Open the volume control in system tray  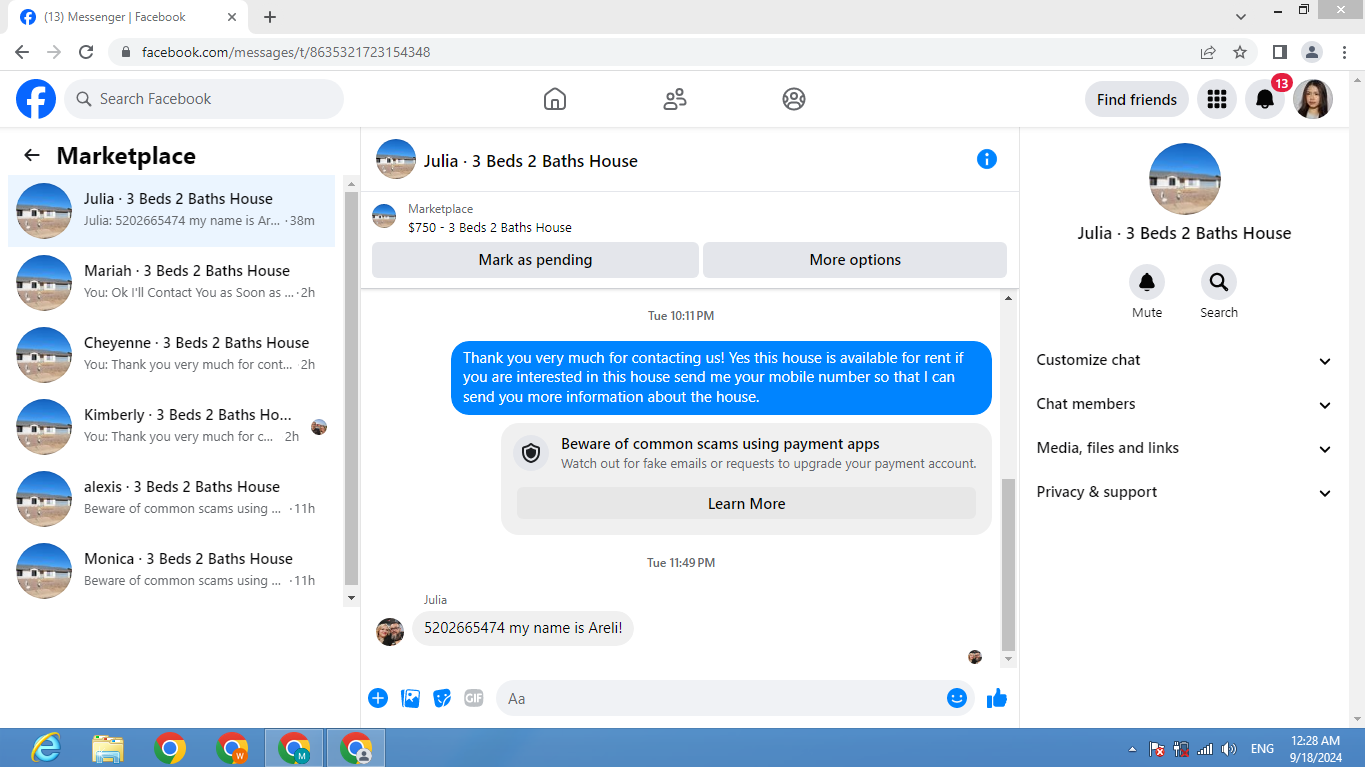tap(1229, 749)
